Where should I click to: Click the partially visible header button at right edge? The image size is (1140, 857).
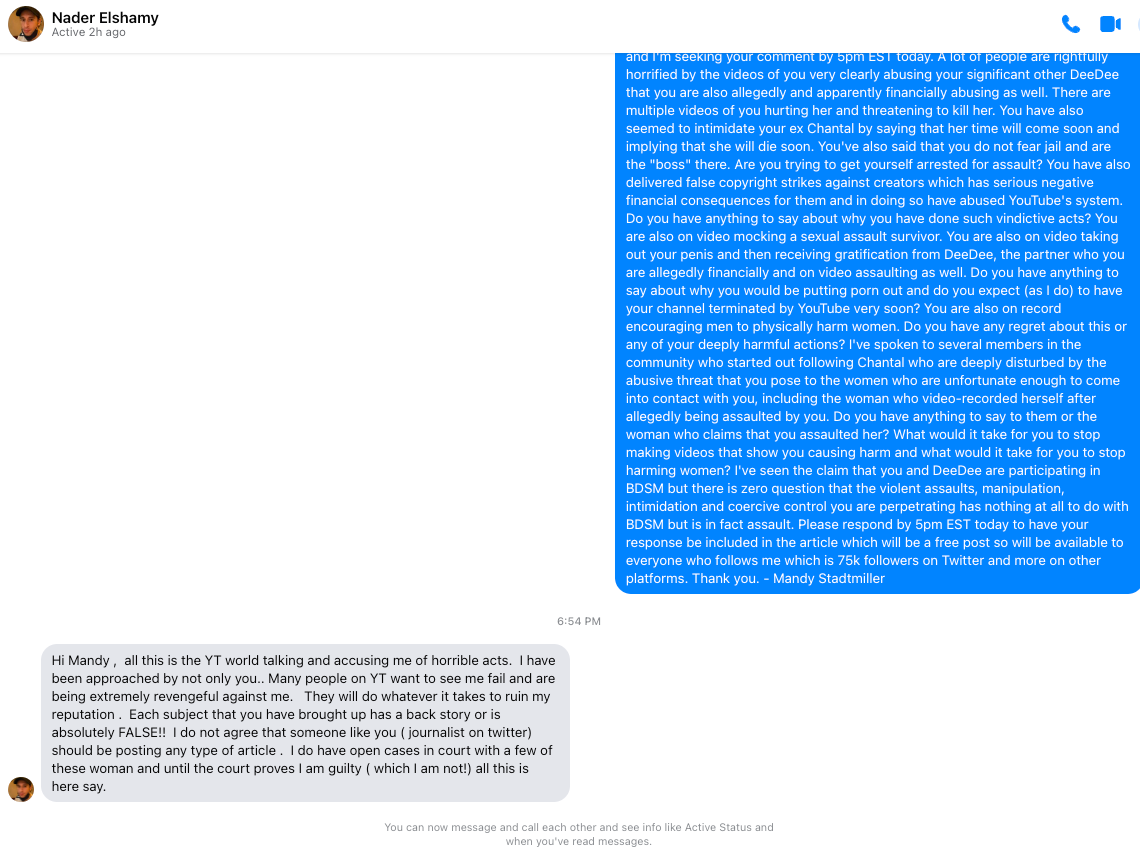pyautogui.click(x=1138, y=25)
